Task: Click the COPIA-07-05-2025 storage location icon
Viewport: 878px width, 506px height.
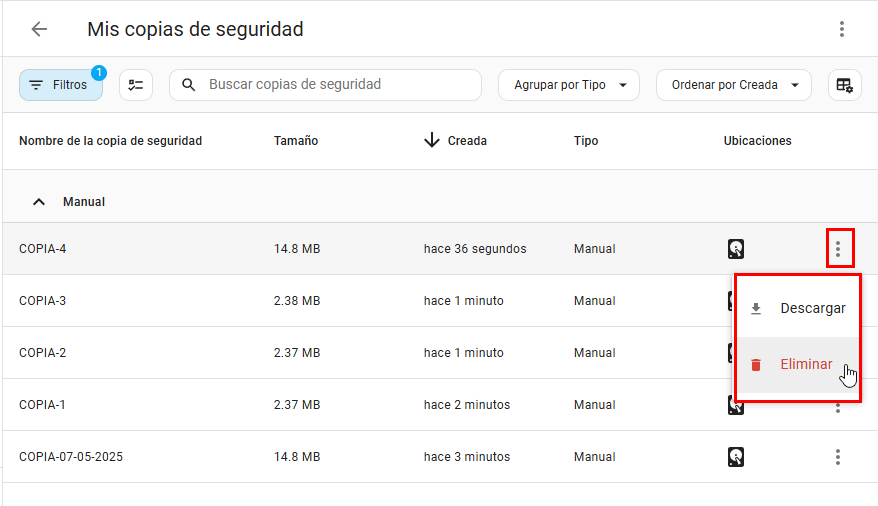Action: click(736, 457)
